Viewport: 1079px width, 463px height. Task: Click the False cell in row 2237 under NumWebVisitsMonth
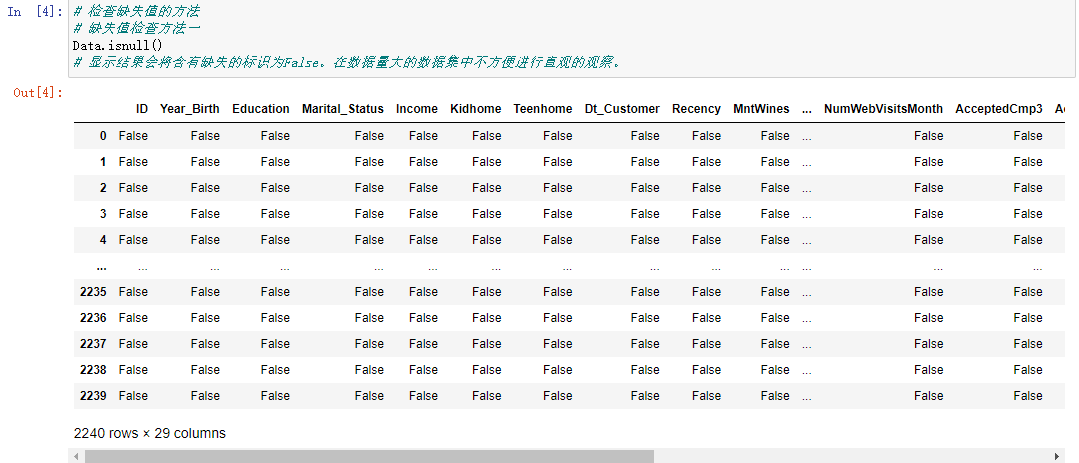928,344
